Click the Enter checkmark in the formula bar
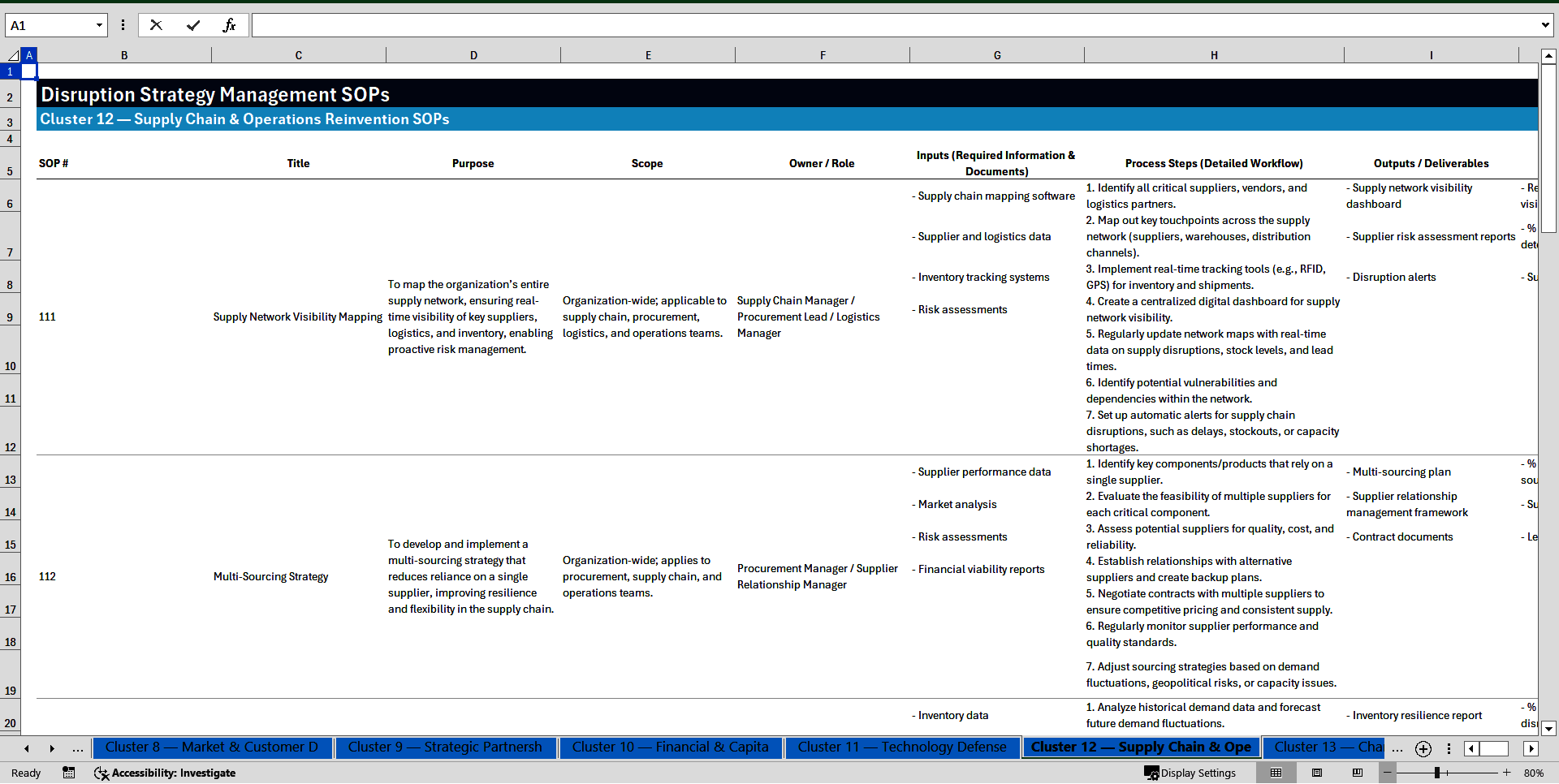This screenshot has width=1559, height=784. click(x=193, y=25)
